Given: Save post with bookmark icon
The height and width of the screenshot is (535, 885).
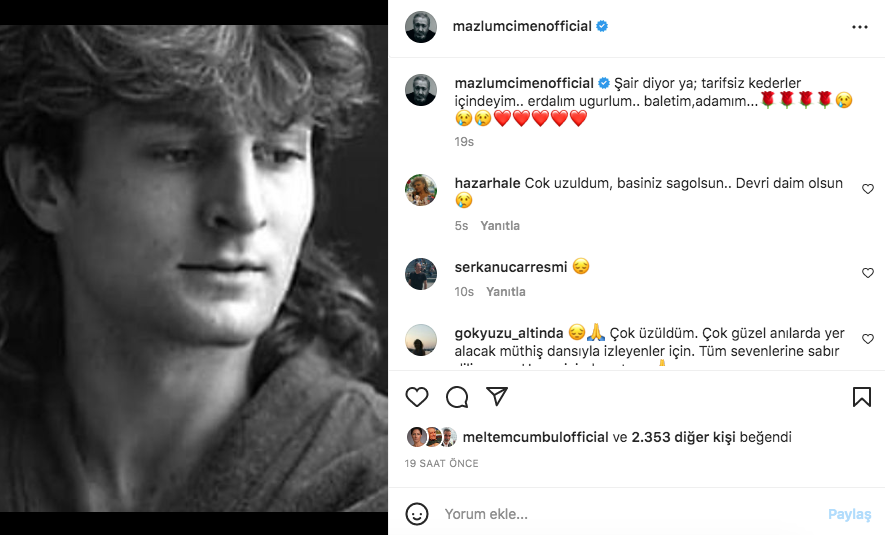Looking at the screenshot, I should tap(861, 397).
